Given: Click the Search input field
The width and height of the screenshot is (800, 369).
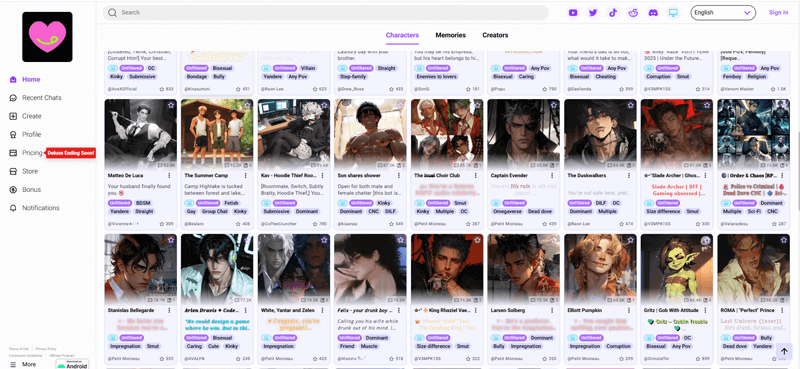Looking at the screenshot, I should tap(326, 13).
